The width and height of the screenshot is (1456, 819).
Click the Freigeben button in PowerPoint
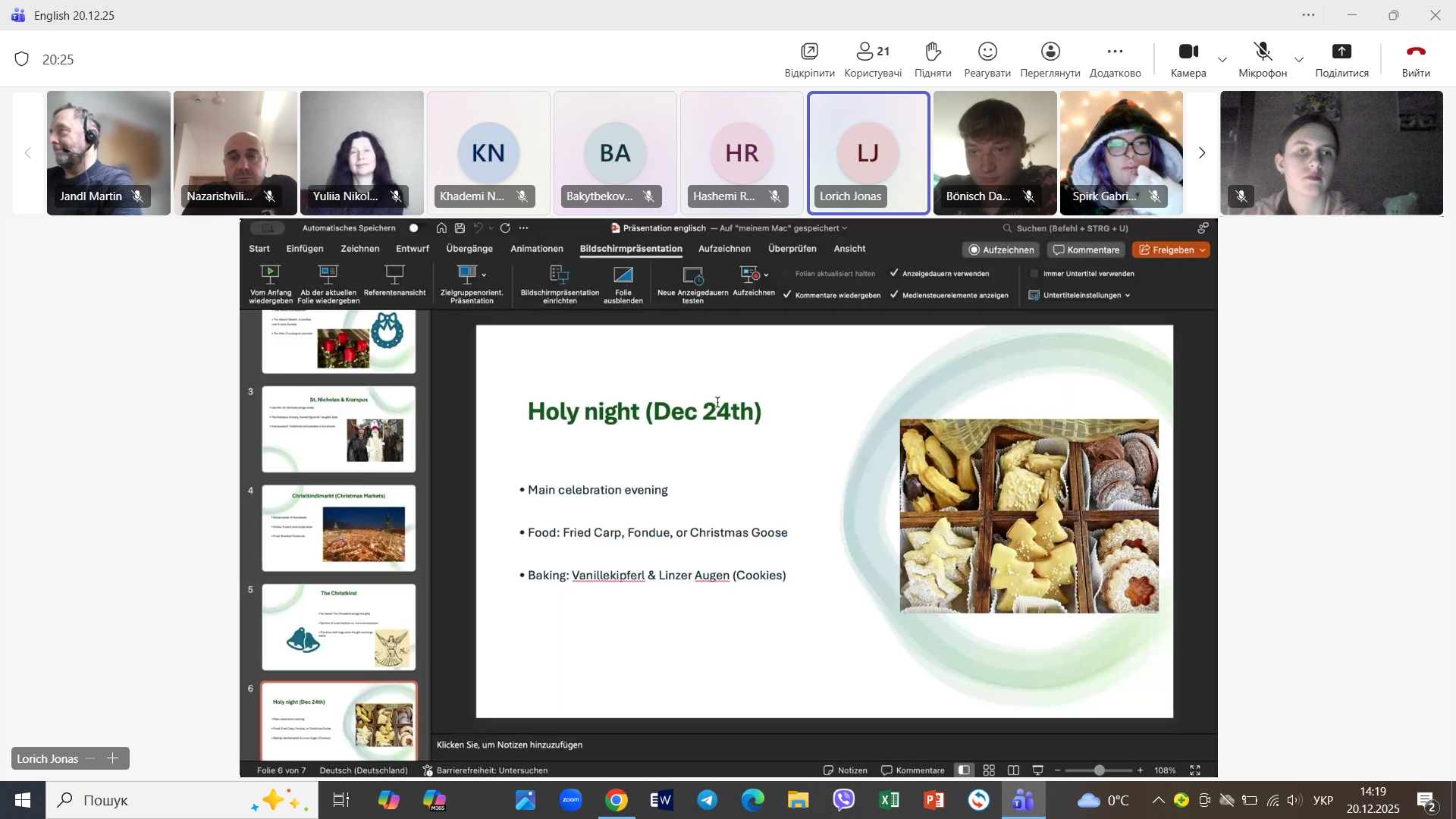pos(1166,249)
